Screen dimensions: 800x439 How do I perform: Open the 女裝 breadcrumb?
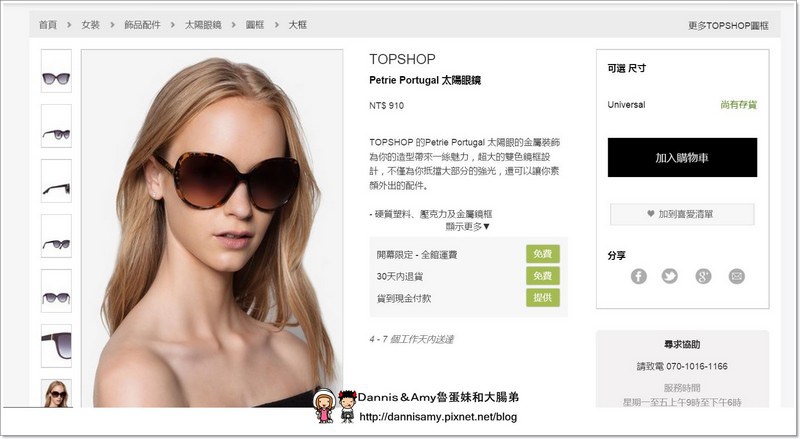(x=91, y=25)
